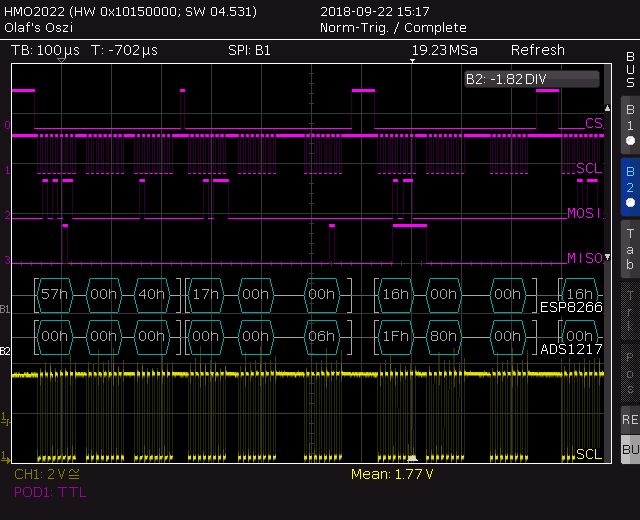Select the 57h decoded byte on ESP8266 bus
The image size is (640, 520).
point(55,294)
